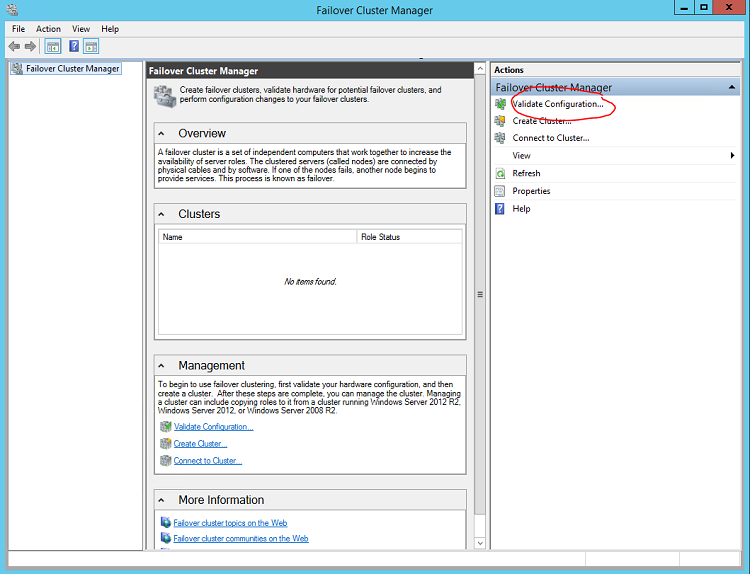Click the scroll down arrow of center pane
The width and height of the screenshot is (750, 574).
pos(480,543)
